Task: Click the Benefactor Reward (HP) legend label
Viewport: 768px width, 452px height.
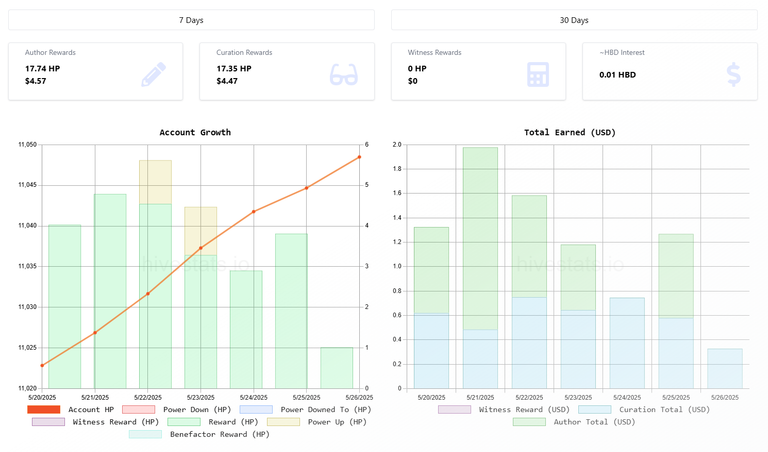Action: click(x=220, y=434)
